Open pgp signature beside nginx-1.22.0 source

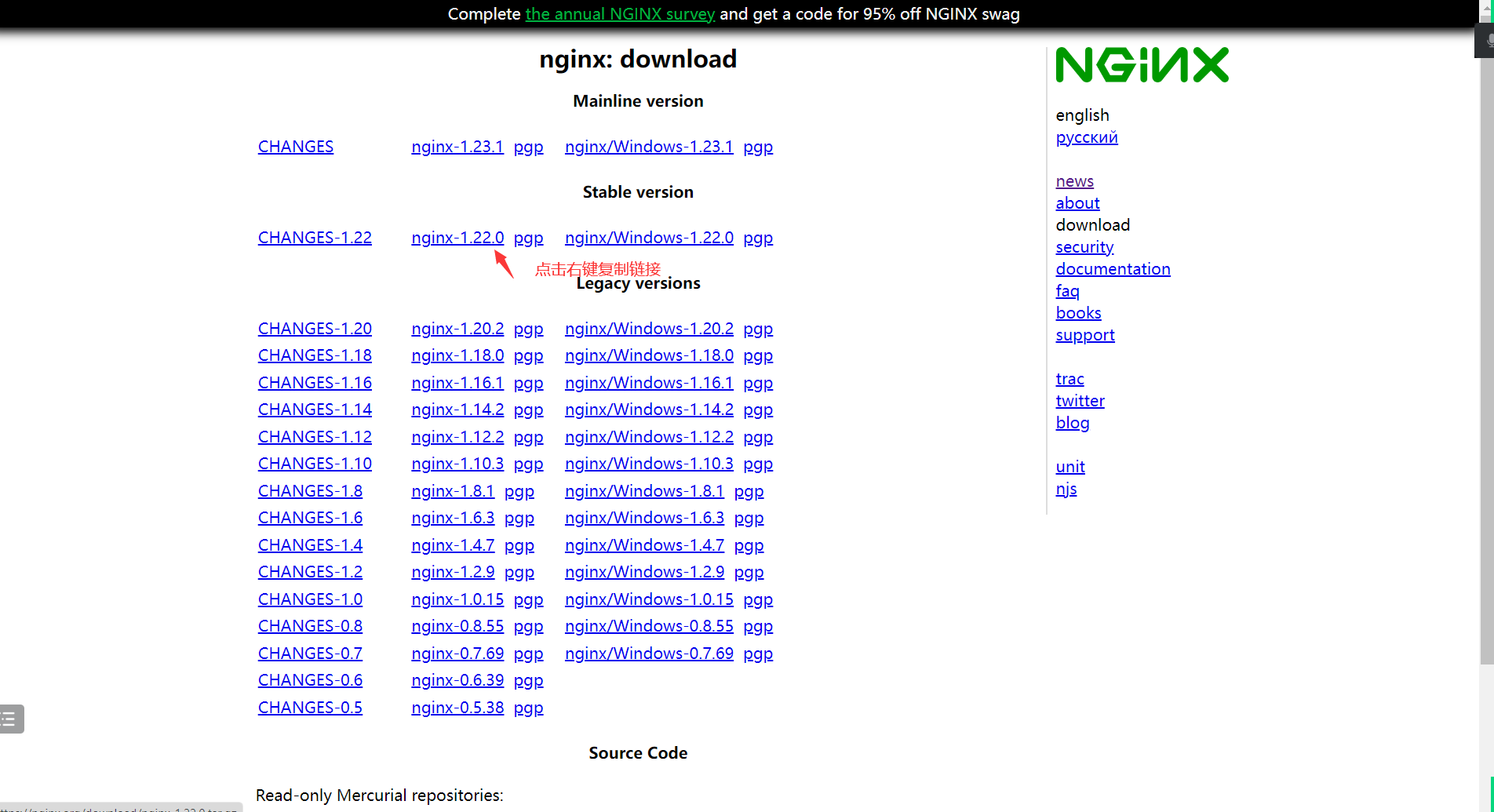point(528,238)
